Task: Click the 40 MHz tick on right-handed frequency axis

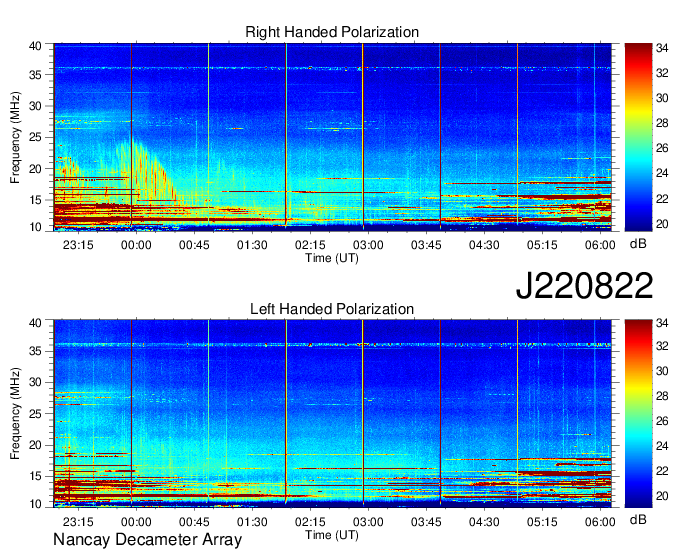Action: pos(35,46)
